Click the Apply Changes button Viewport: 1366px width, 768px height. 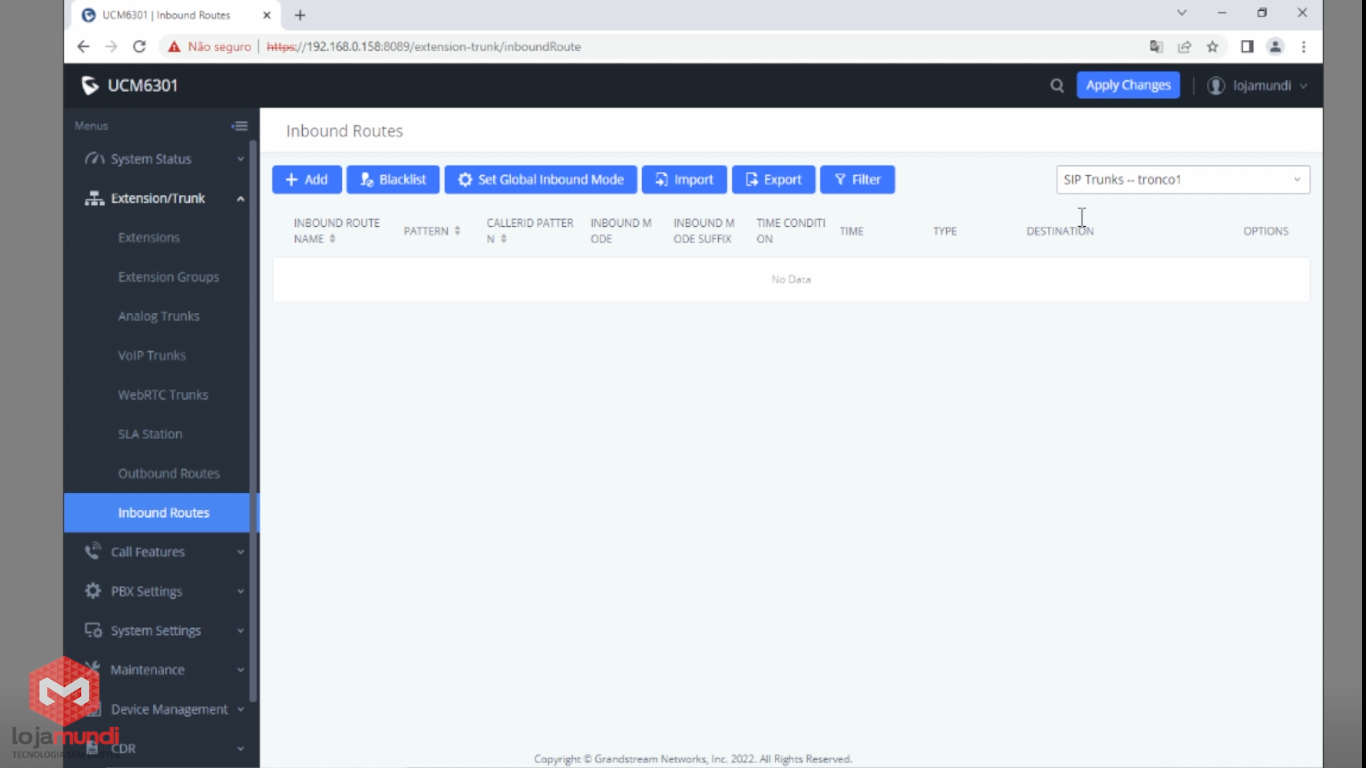(1127, 85)
